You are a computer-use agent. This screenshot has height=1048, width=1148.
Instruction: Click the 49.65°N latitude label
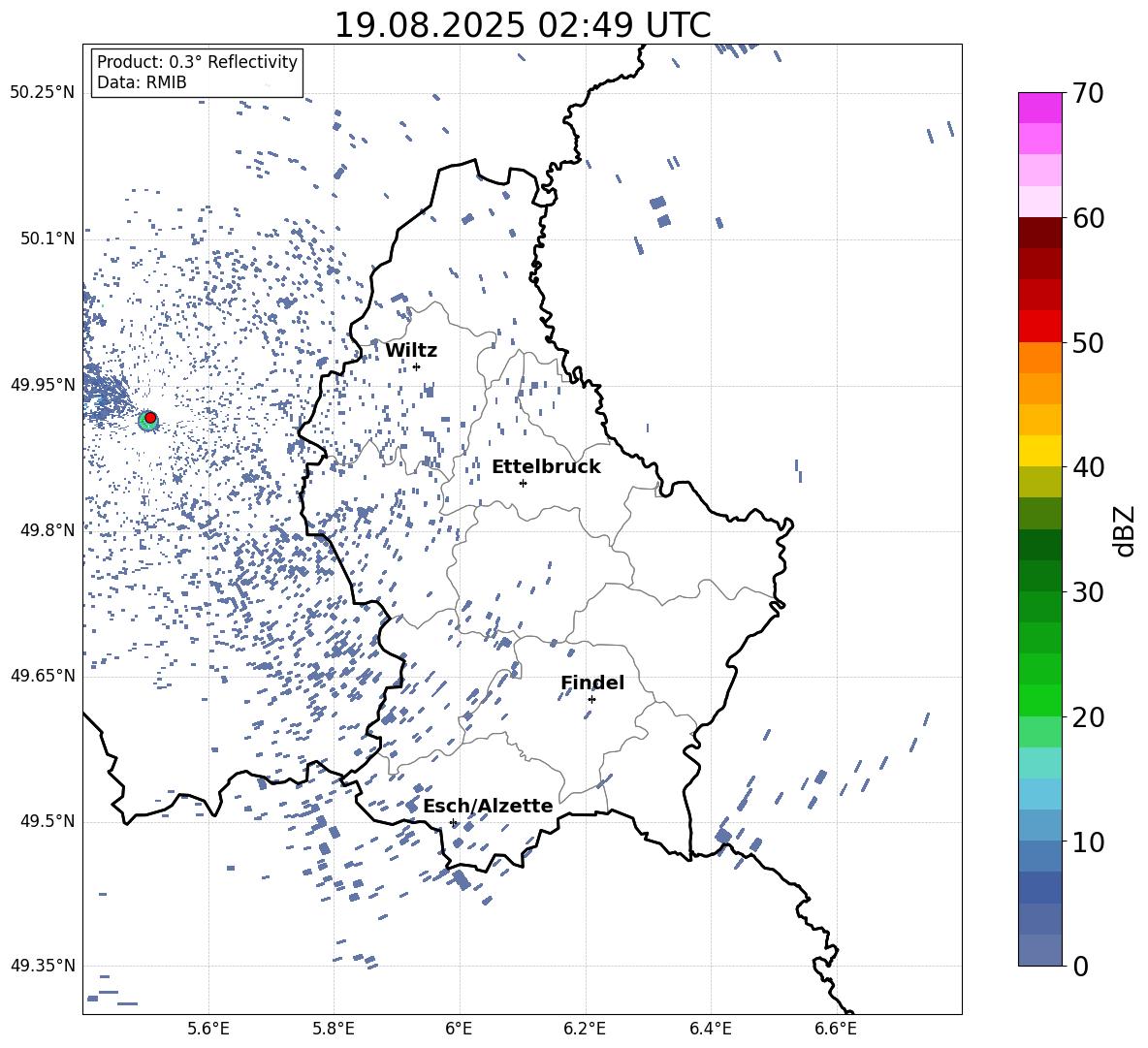pos(43,676)
